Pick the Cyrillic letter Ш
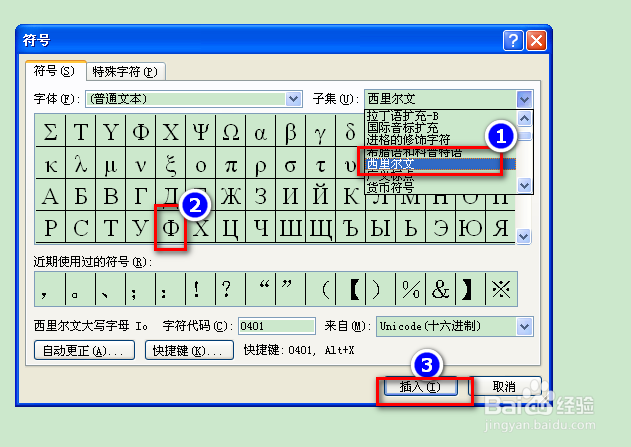The width and height of the screenshot is (631, 447). point(291,227)
